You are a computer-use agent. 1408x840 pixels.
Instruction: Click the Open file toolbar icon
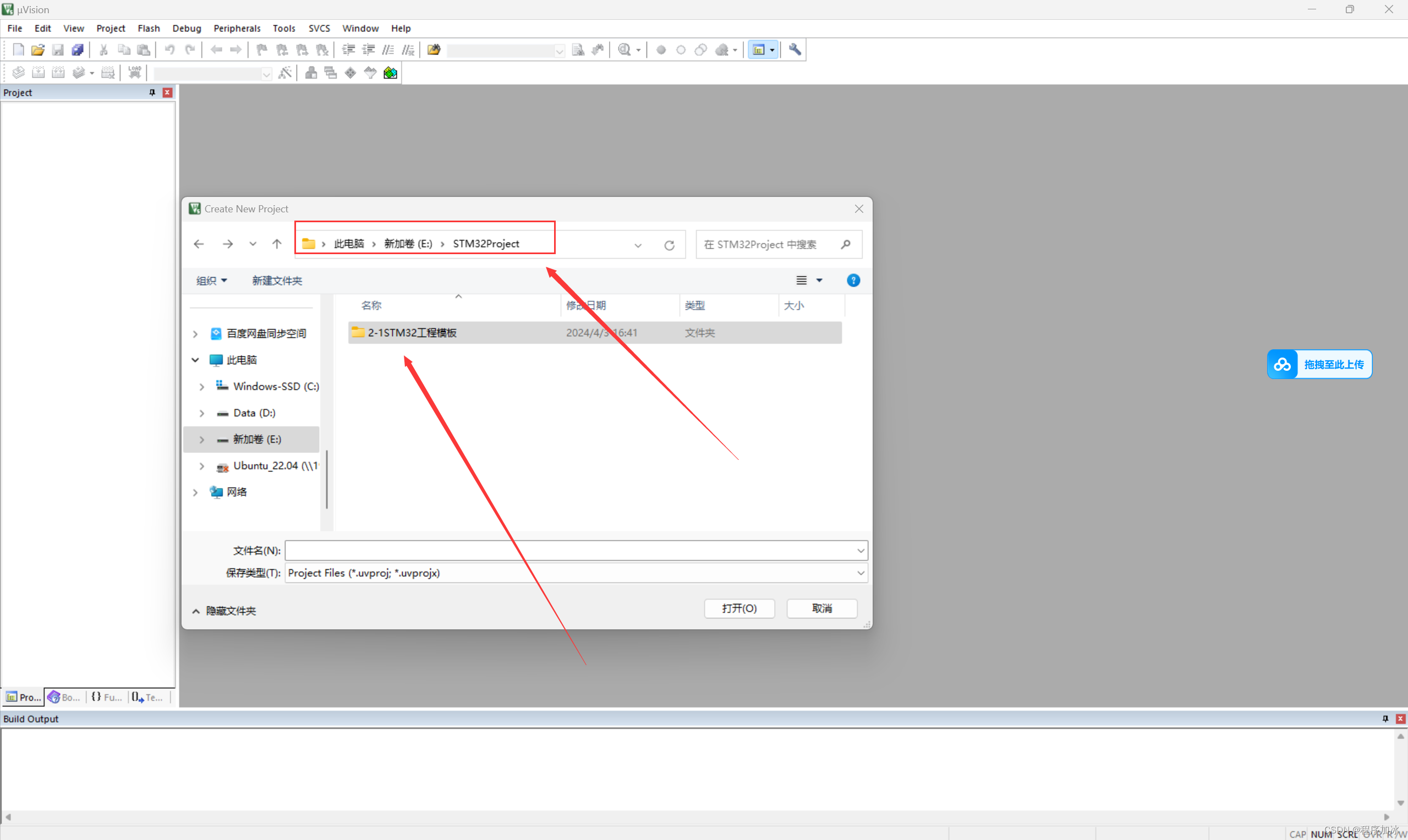pos(38,50)
